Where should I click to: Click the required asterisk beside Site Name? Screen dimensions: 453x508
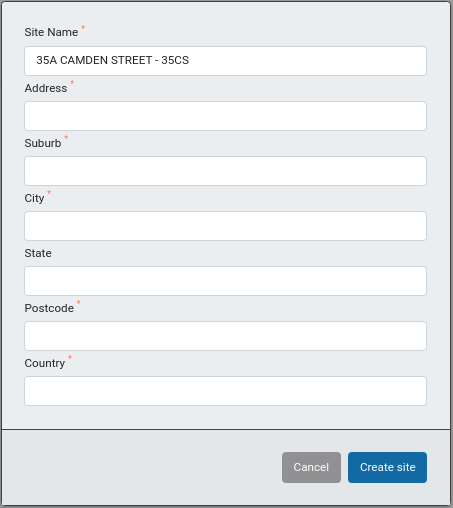click(x=83, y=27)
